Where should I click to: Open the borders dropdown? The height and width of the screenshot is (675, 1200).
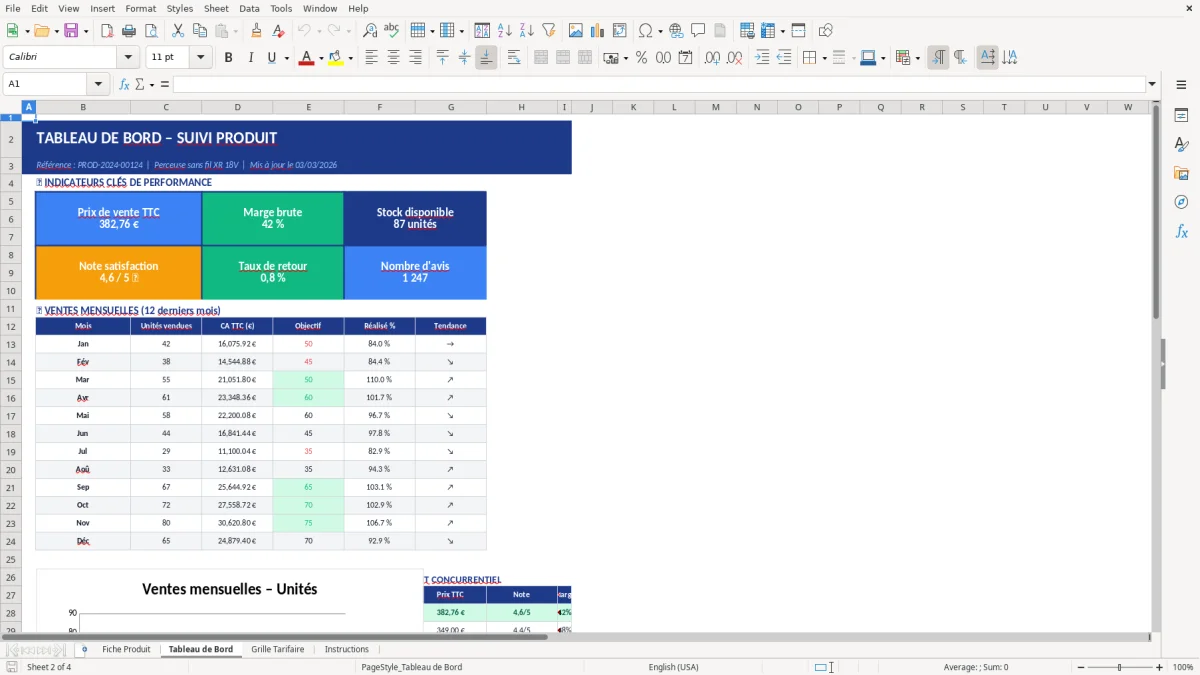pos(808,57)
